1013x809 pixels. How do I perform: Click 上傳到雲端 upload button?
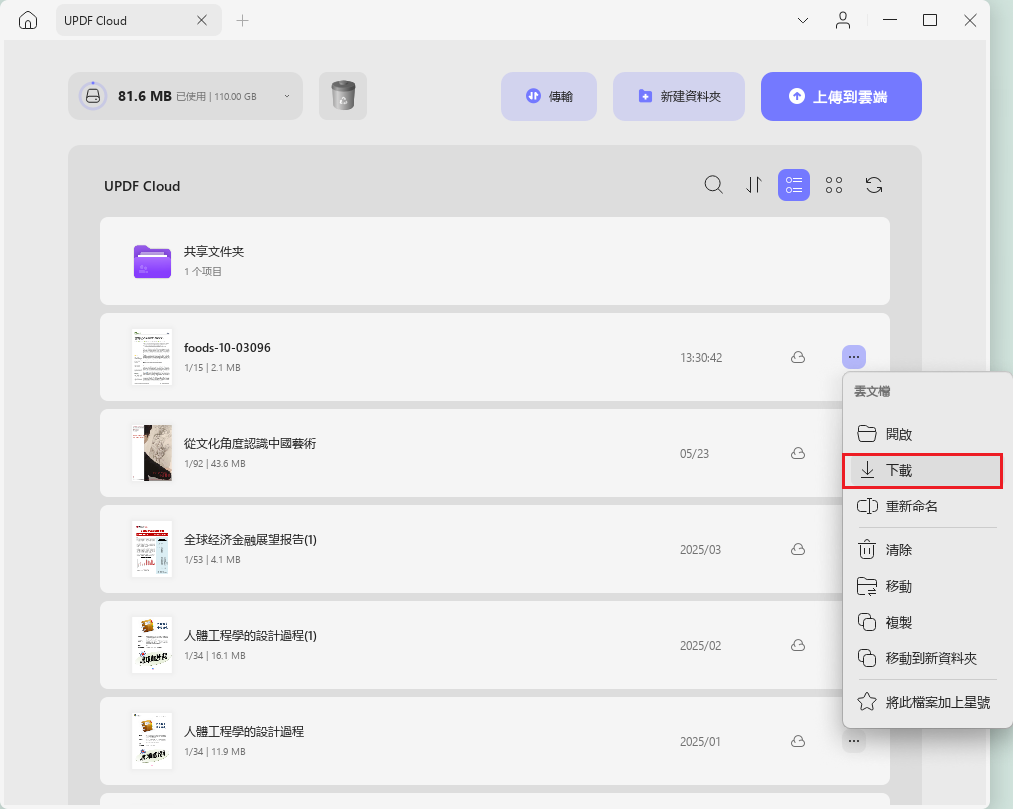[841, 96]
